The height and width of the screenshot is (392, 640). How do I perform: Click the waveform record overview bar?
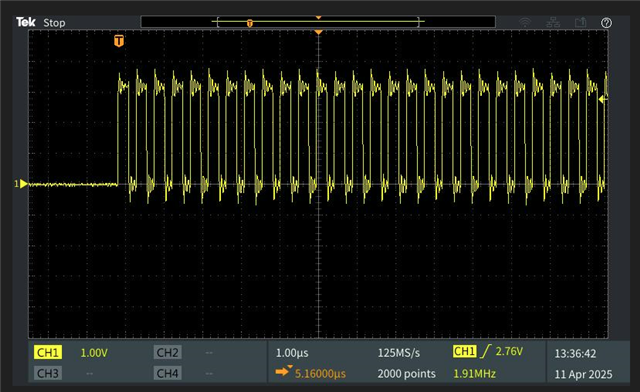coord(318,22)
